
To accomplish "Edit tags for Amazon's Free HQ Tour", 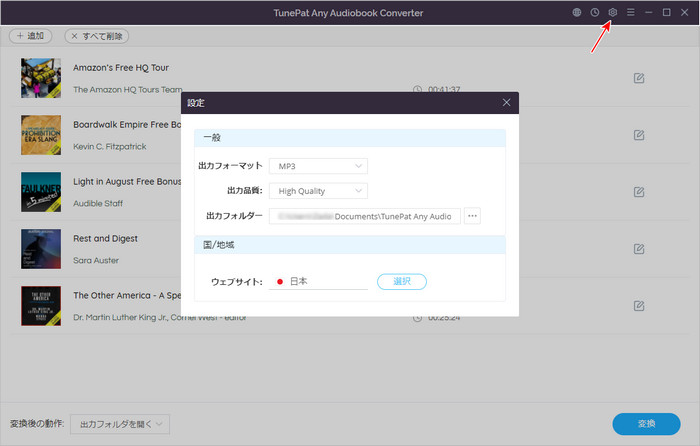I will (x=639, y=78).
